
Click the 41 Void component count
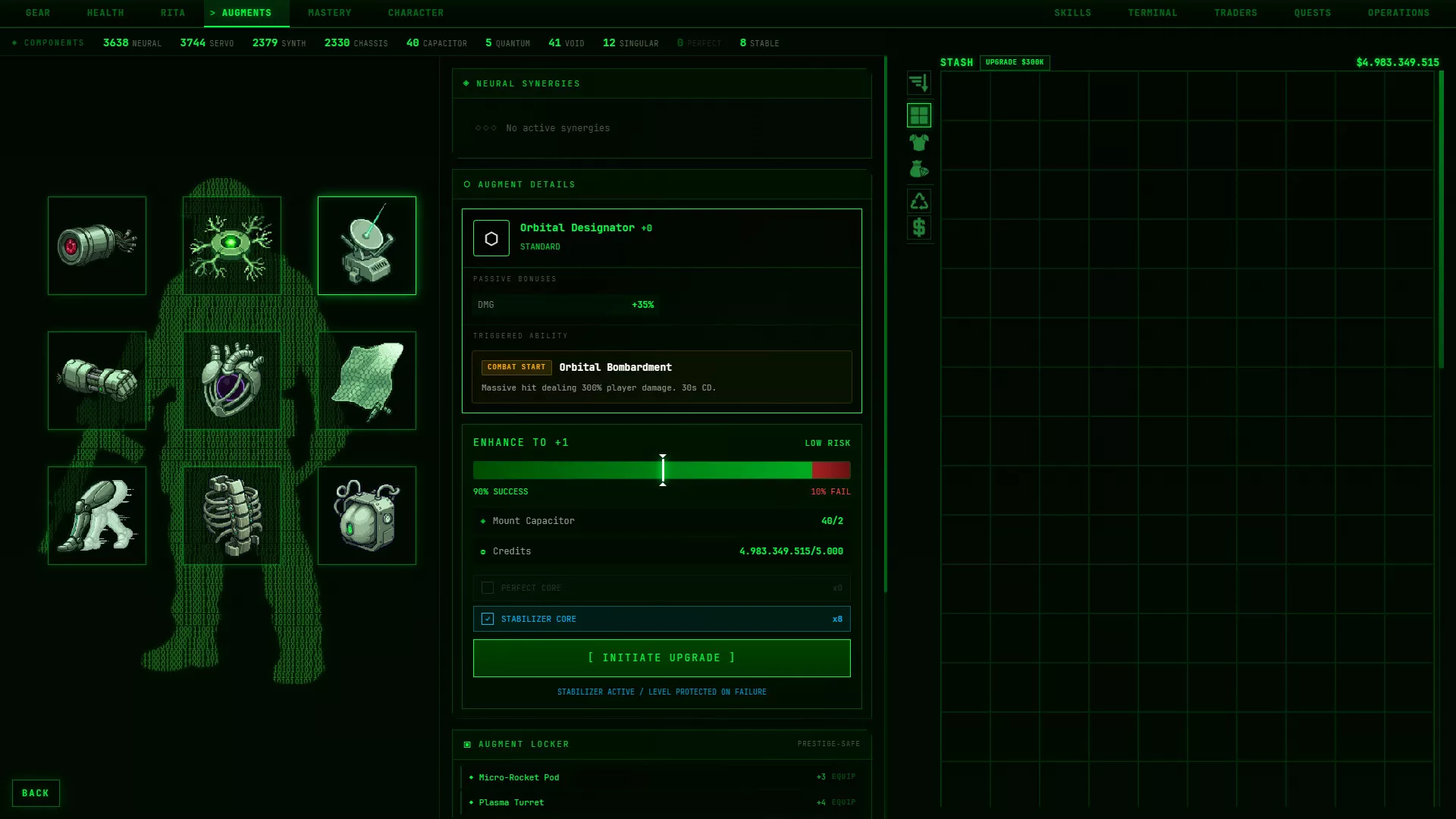tap(566, 43)
